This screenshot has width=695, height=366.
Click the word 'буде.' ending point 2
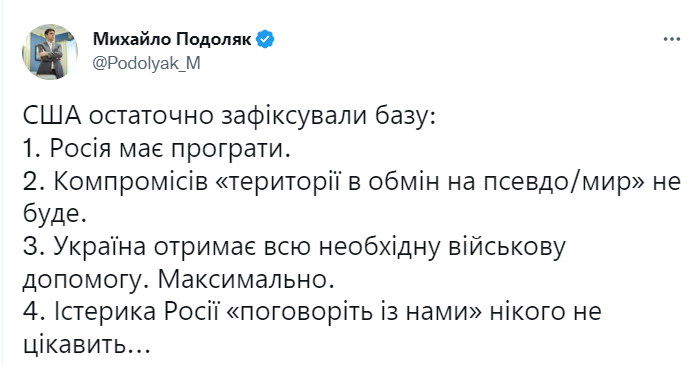(x=54, y=214)
